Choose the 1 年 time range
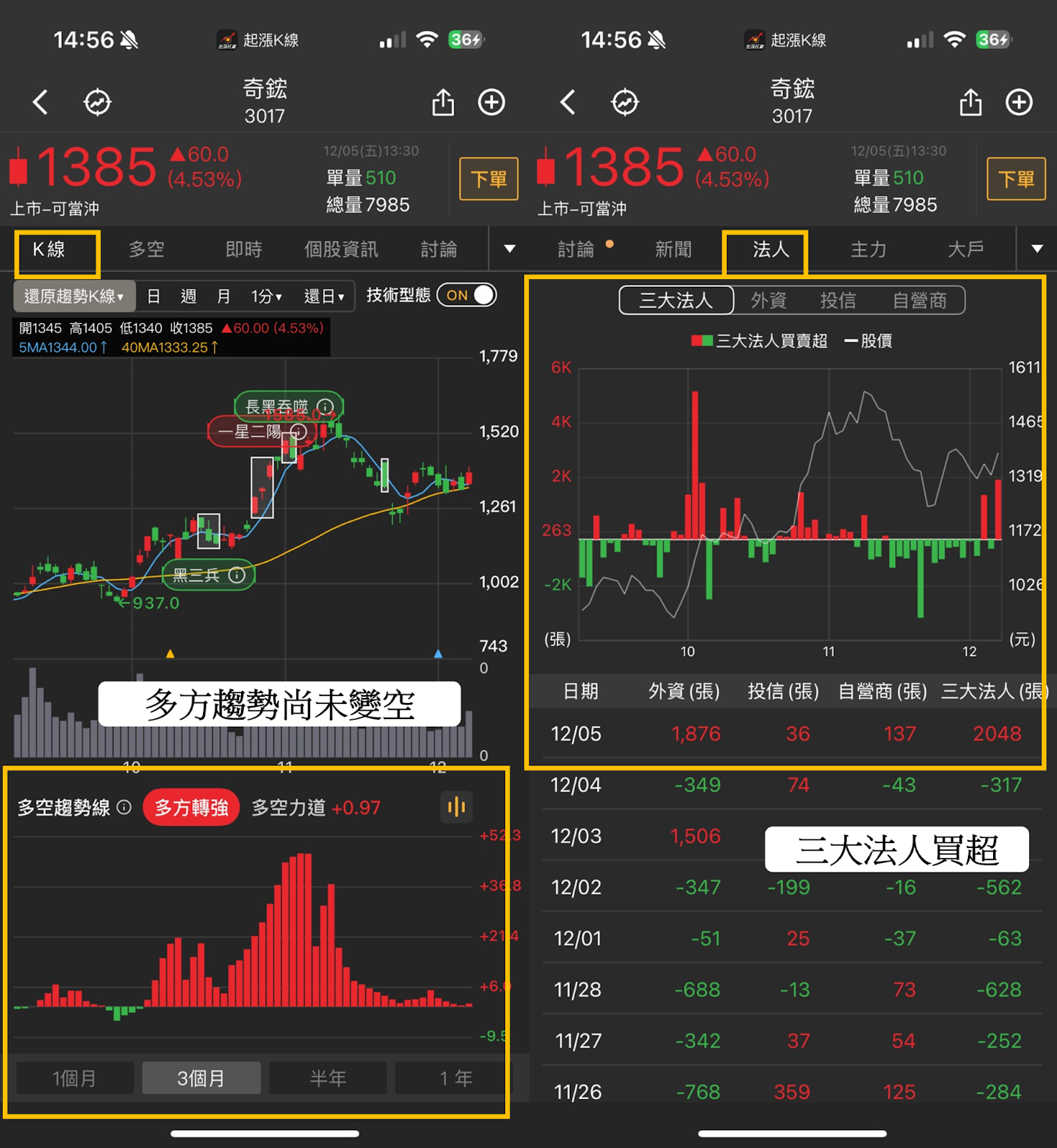 [455, 1078]
